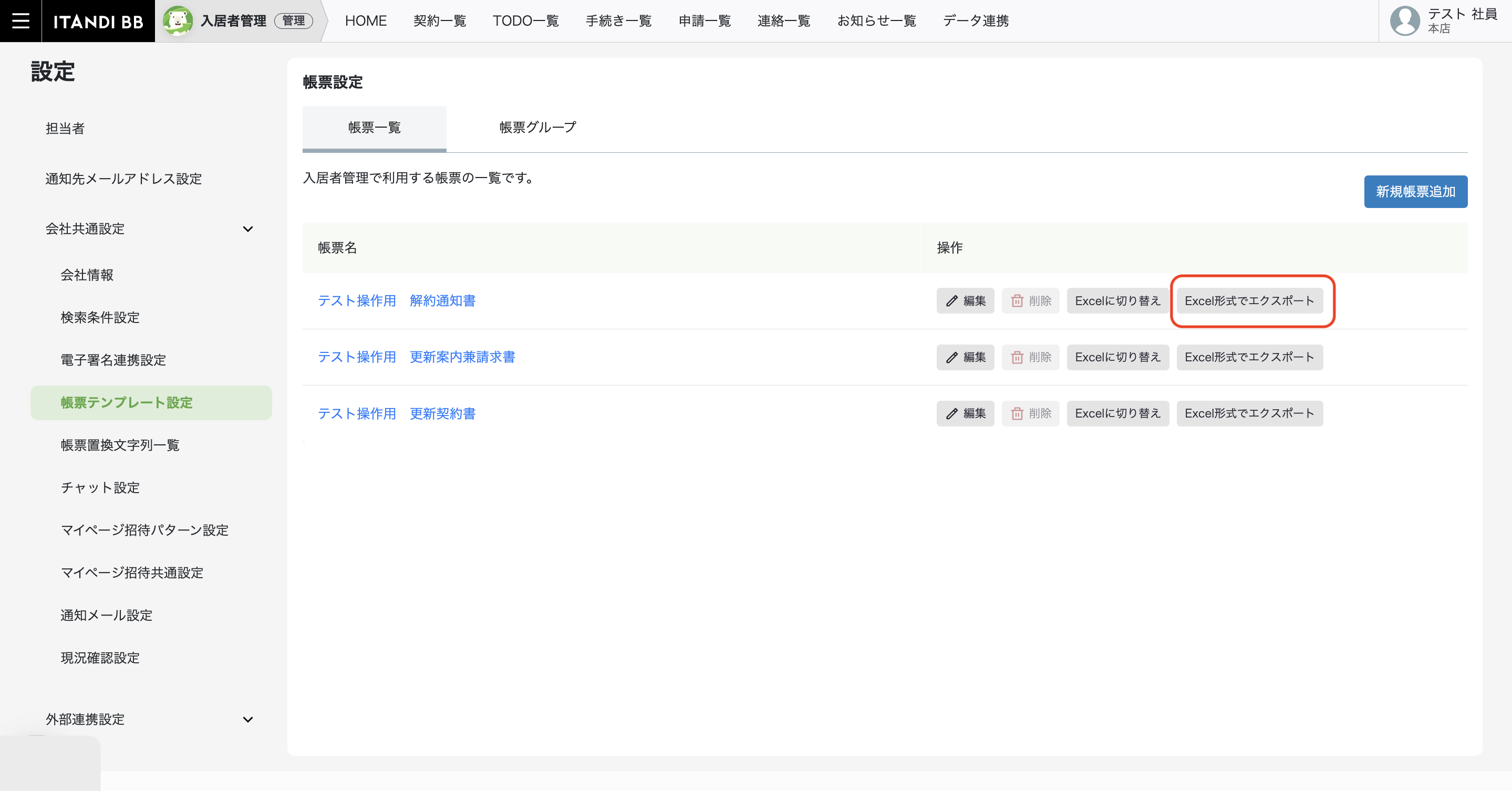Image resolution: width=1512 pixels, height=791 pixels.
Task: Open TODO一覧 in the top navigation
Action: coord(526,21)
